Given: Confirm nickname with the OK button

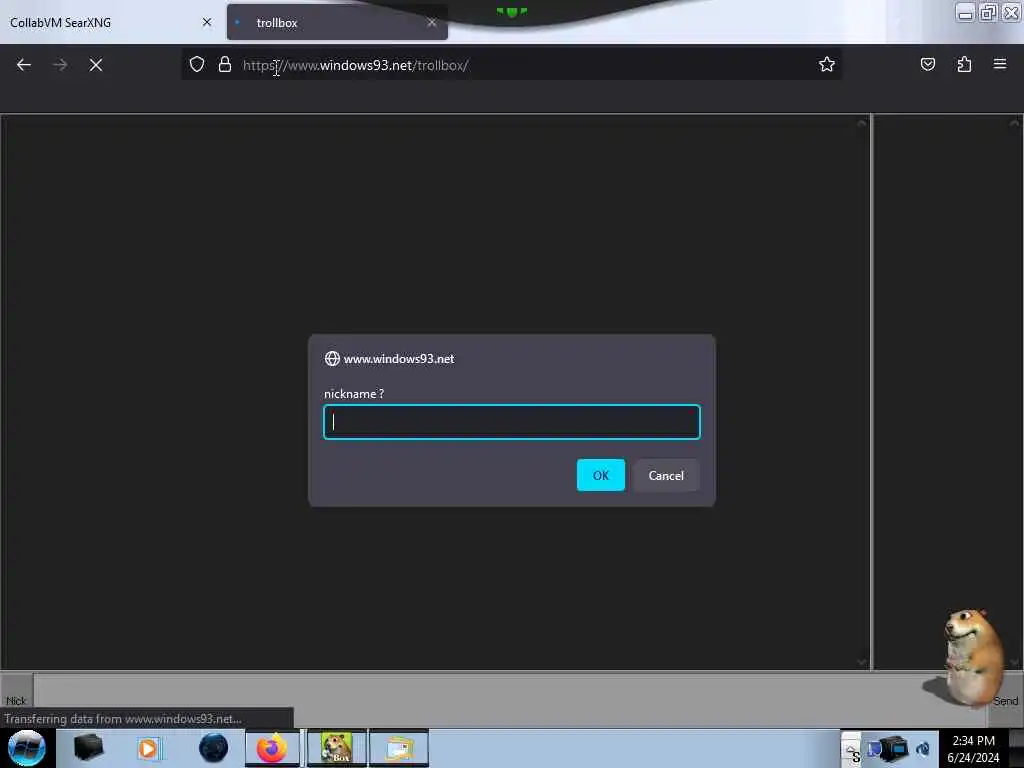Looking at the screenshot, I should [601, 475].
